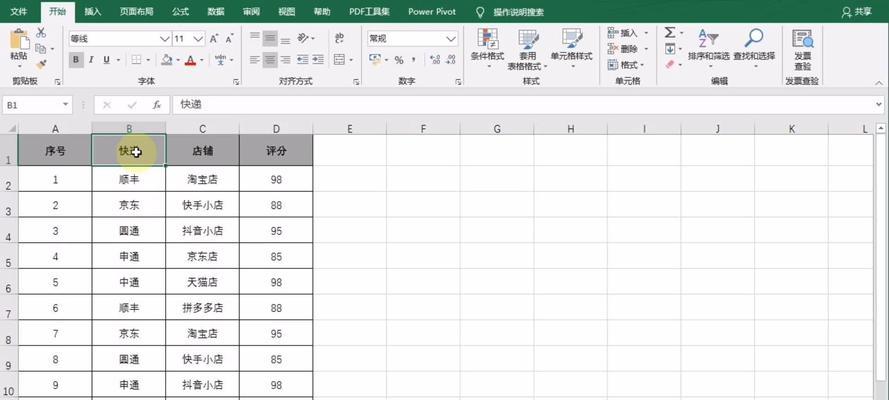Decrease font size with smaller A
Viewport: 889px width, 400px height.
(x=229, y=39)
